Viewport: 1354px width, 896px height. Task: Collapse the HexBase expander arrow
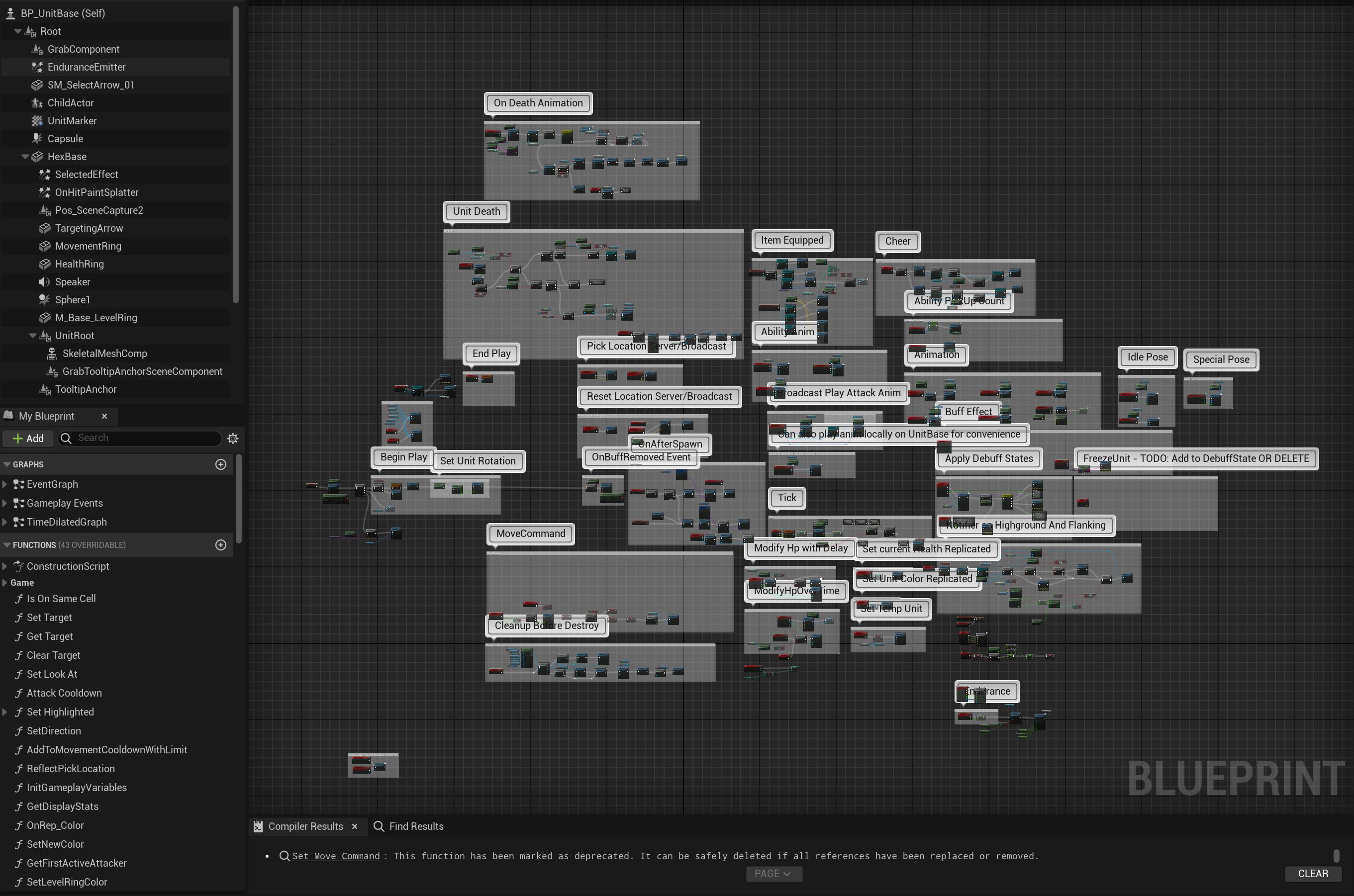25,156
